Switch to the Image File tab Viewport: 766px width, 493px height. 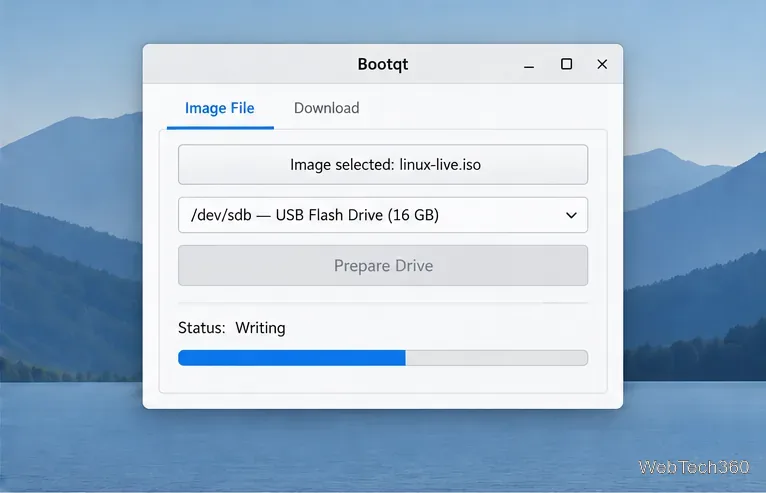(220, 108)
